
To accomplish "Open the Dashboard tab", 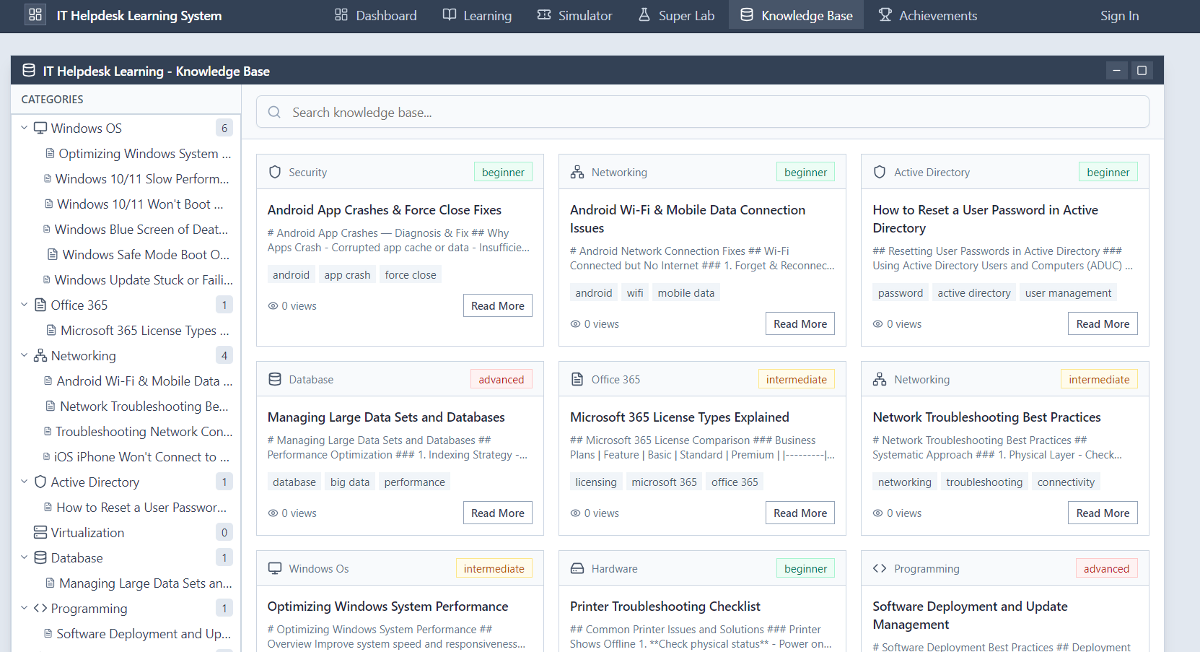I will (x=375, y=15).
